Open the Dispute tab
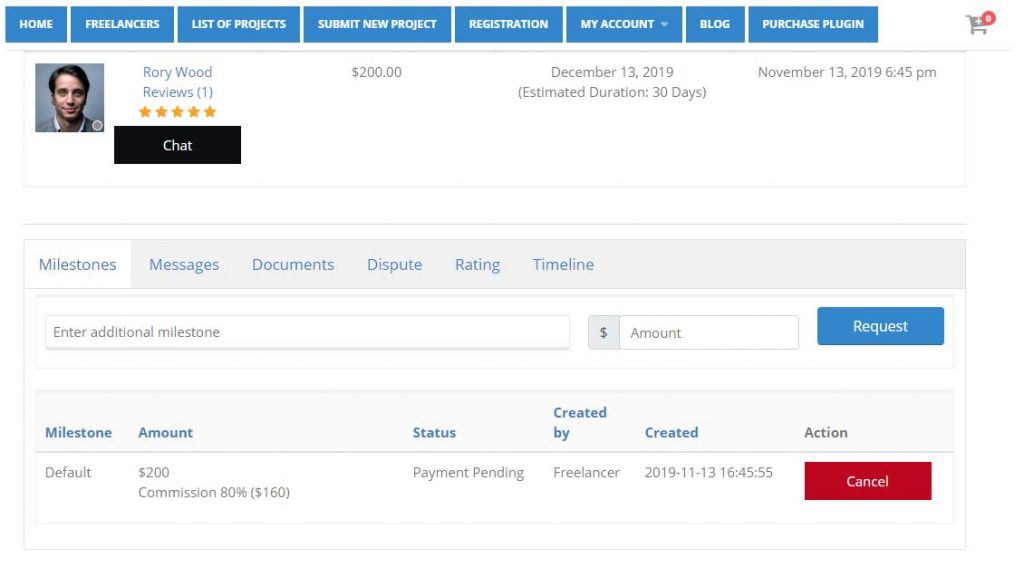 coord(394,265)
